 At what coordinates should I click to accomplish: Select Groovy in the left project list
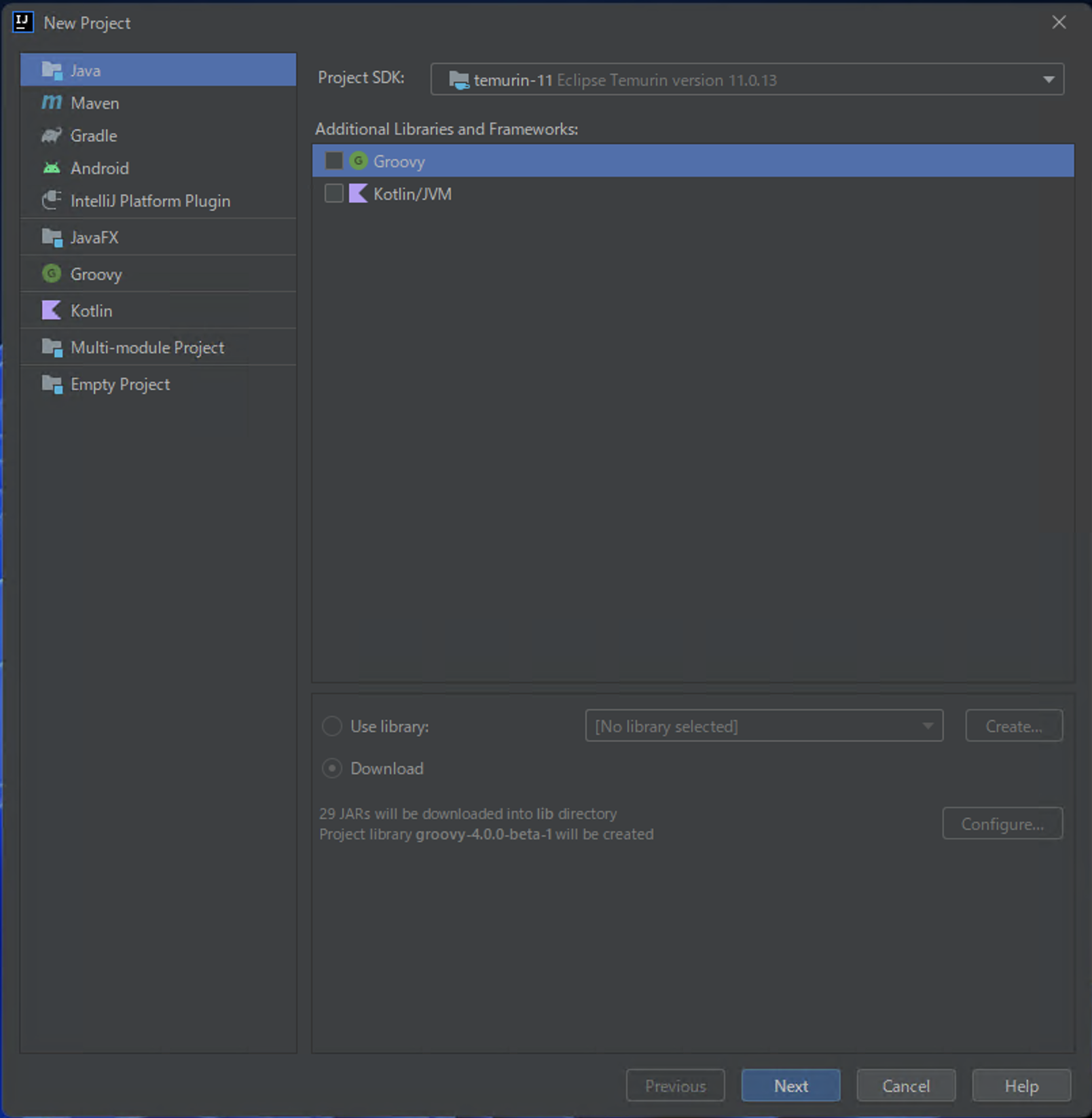158,274
